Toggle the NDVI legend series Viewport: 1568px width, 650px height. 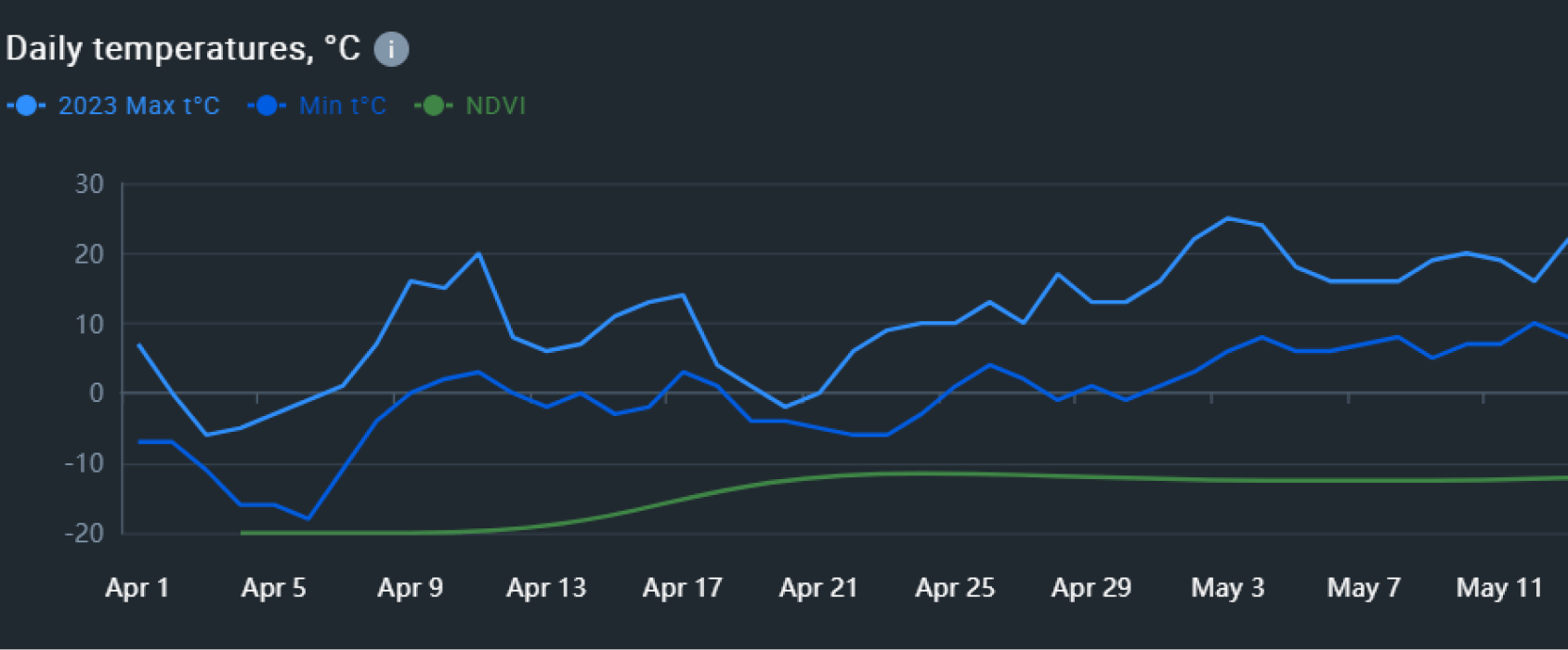(470, 106)
